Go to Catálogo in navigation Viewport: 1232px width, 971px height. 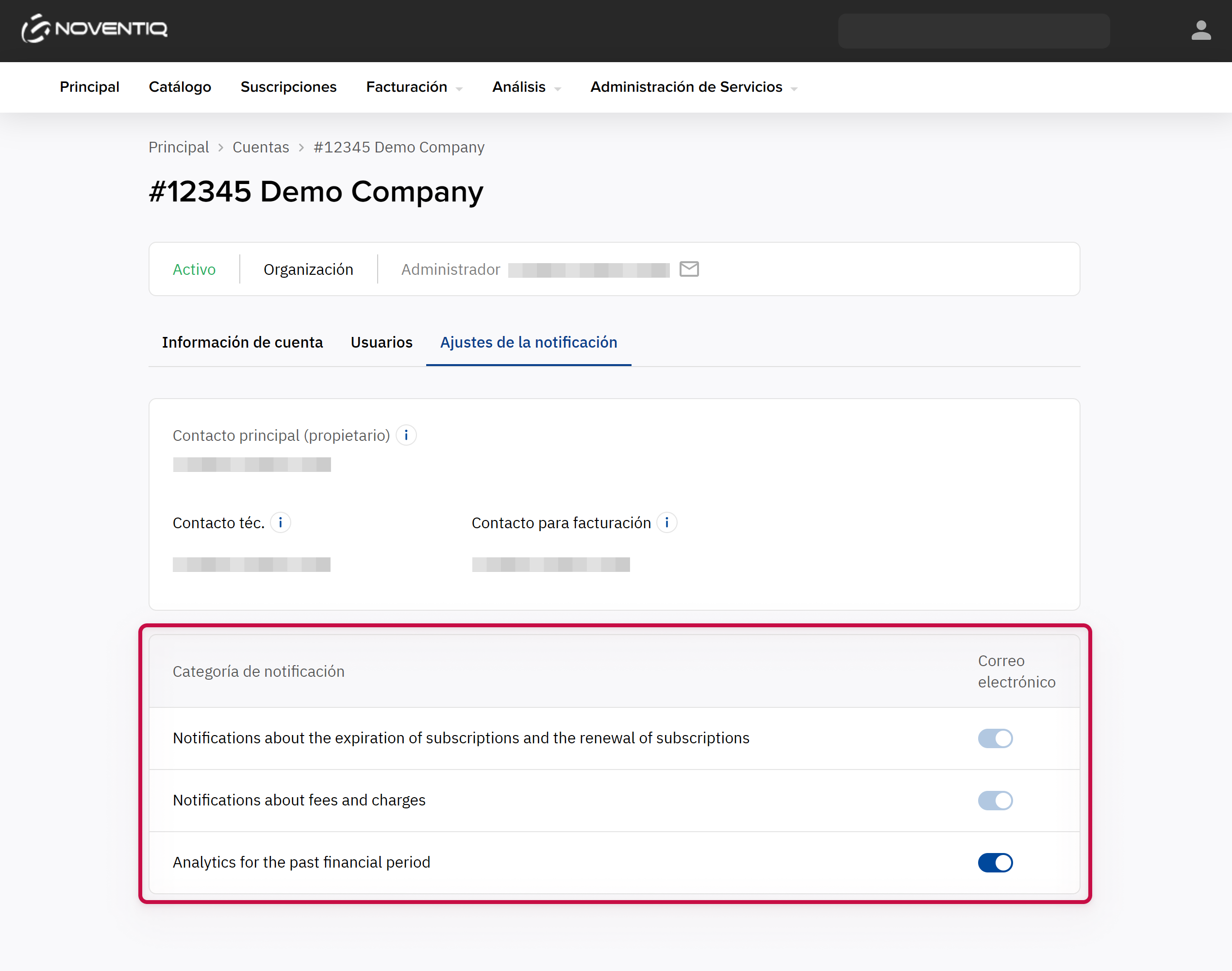[x=180, y=87]
